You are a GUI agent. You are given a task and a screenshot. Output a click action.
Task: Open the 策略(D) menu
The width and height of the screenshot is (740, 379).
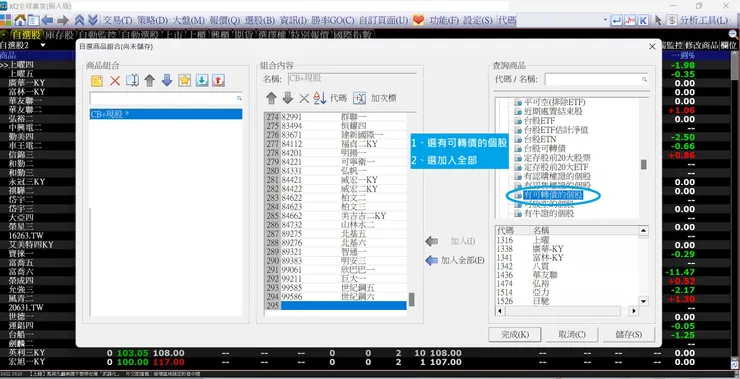152,20
